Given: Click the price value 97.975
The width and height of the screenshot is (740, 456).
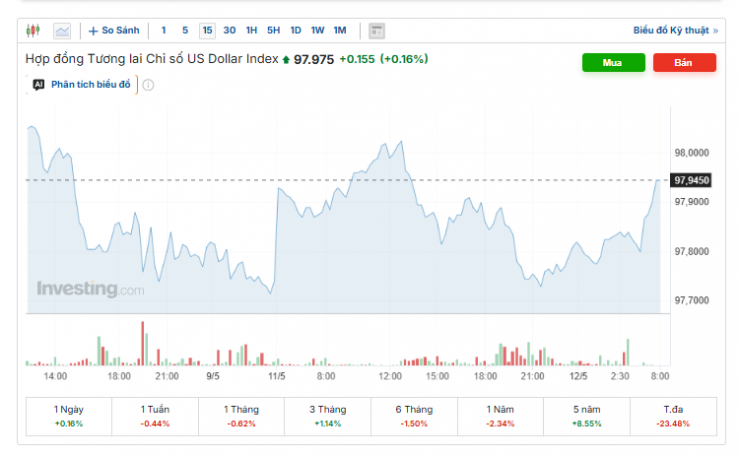Looking at the screenshot, I should pos(313,59).
